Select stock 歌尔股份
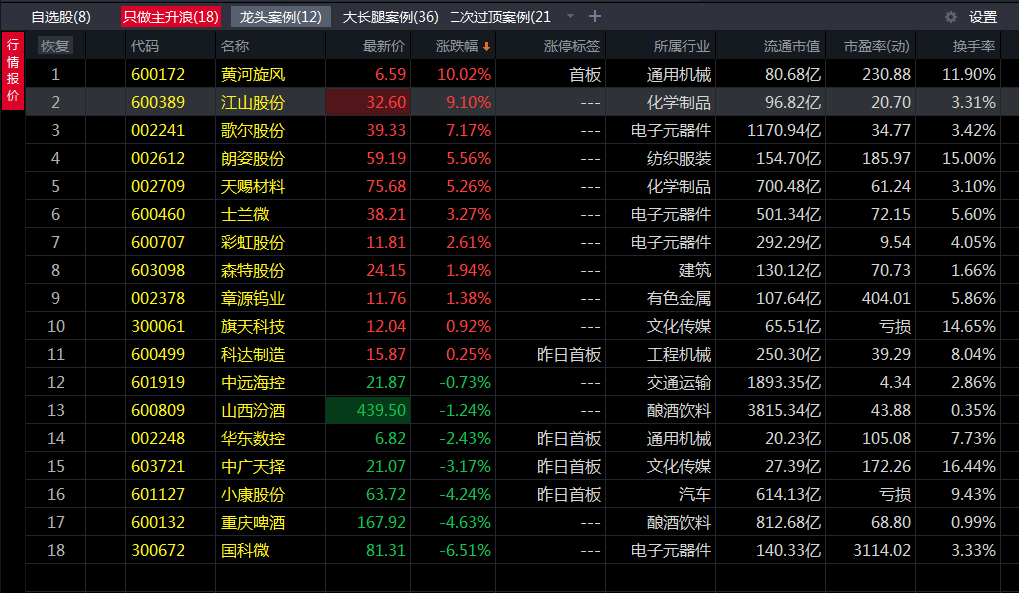Image resolution: width=1019 pixels, height=593 pixels. 253,131
